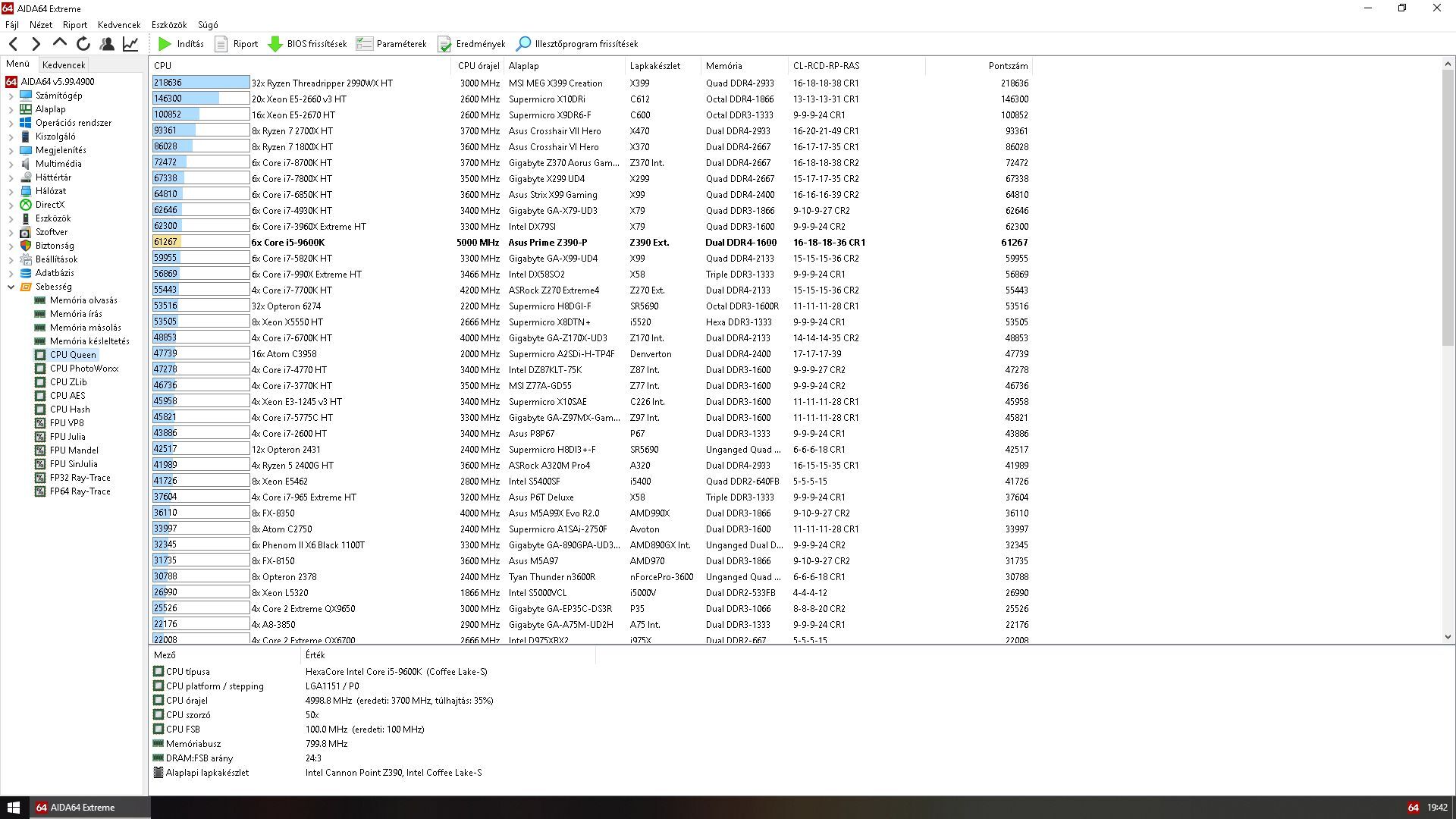Viewport: 1456px width, 819px height.
Task: Click BIOS frissítések download icon
Action: point(275,44)
